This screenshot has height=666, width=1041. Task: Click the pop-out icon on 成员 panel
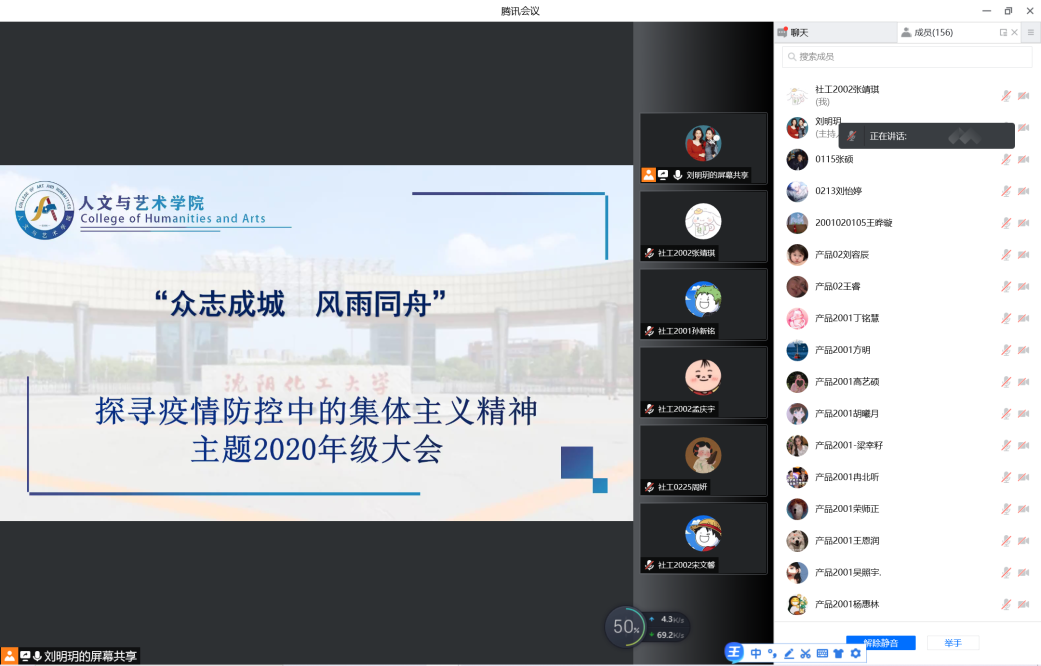[x=1003, y=33]
